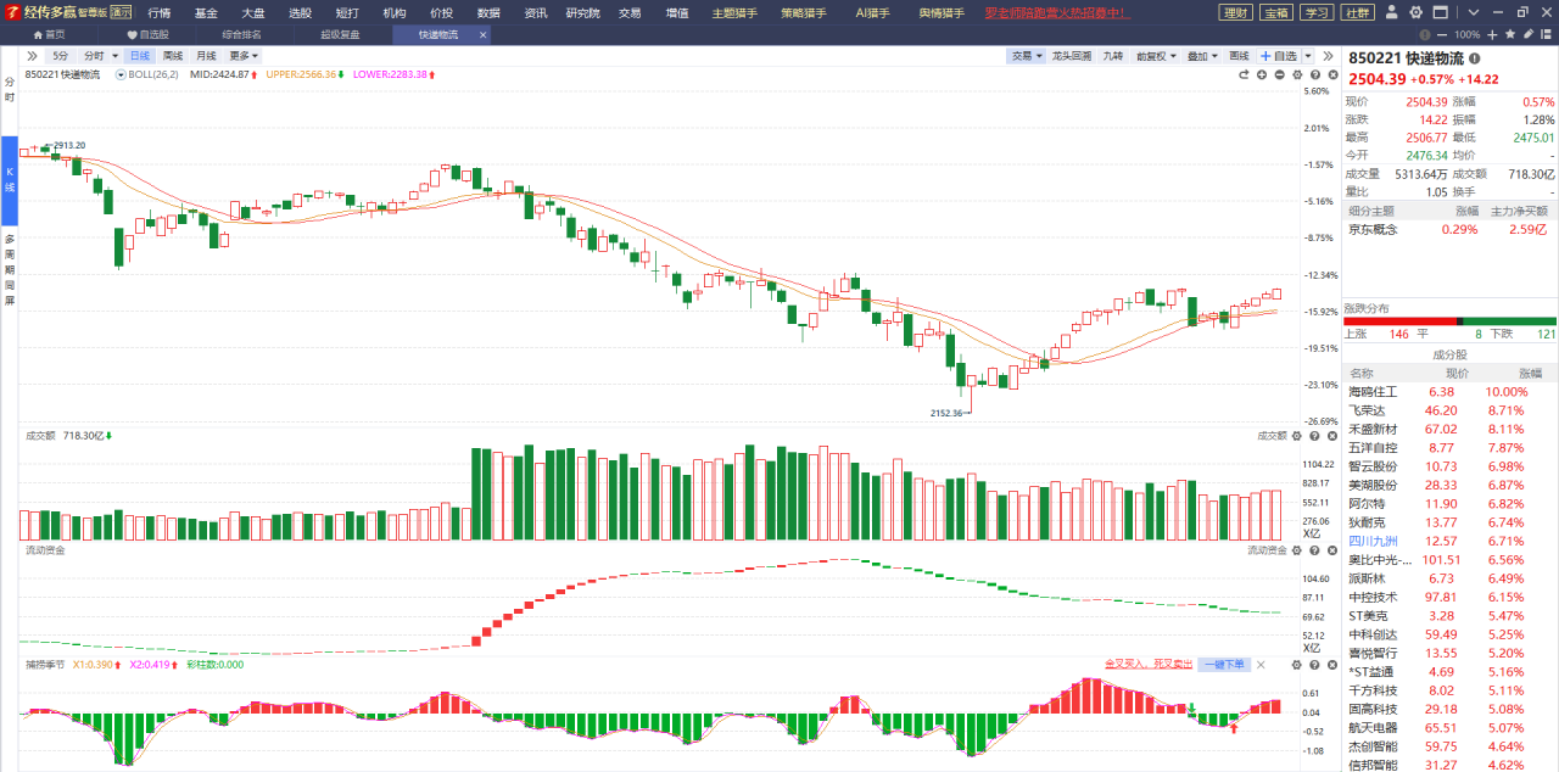
Task: Click the star favorite icon
Action: tap(1510, 34)
